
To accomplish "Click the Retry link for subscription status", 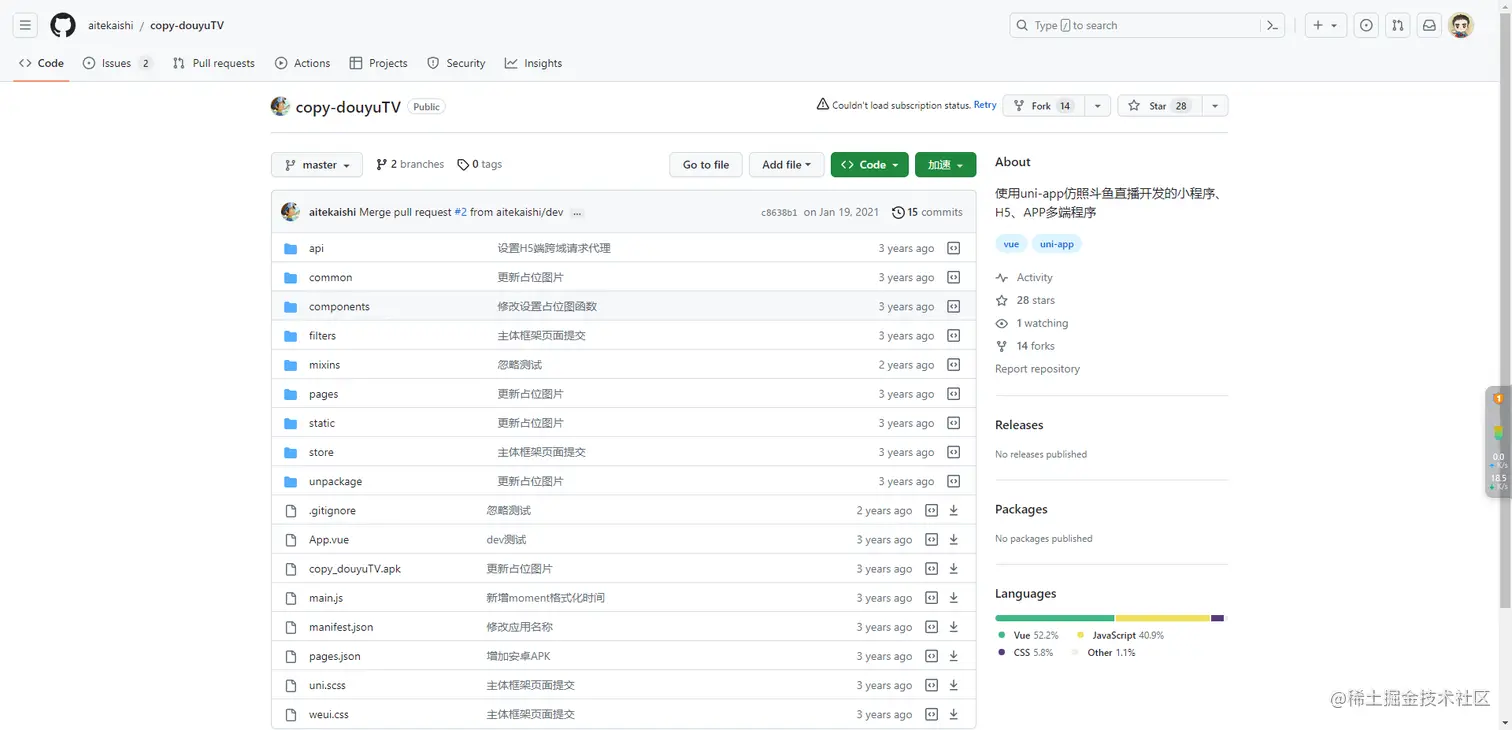I will point(985,105).
